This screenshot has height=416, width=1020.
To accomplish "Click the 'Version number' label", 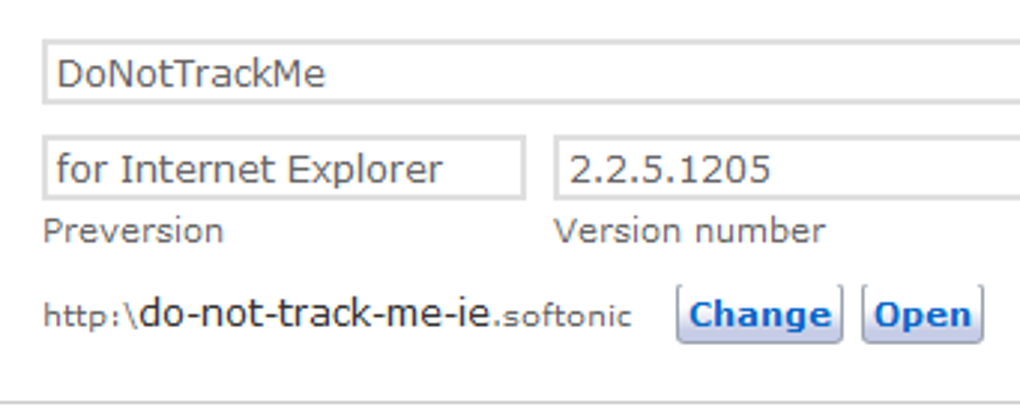I will click(689, 231).
